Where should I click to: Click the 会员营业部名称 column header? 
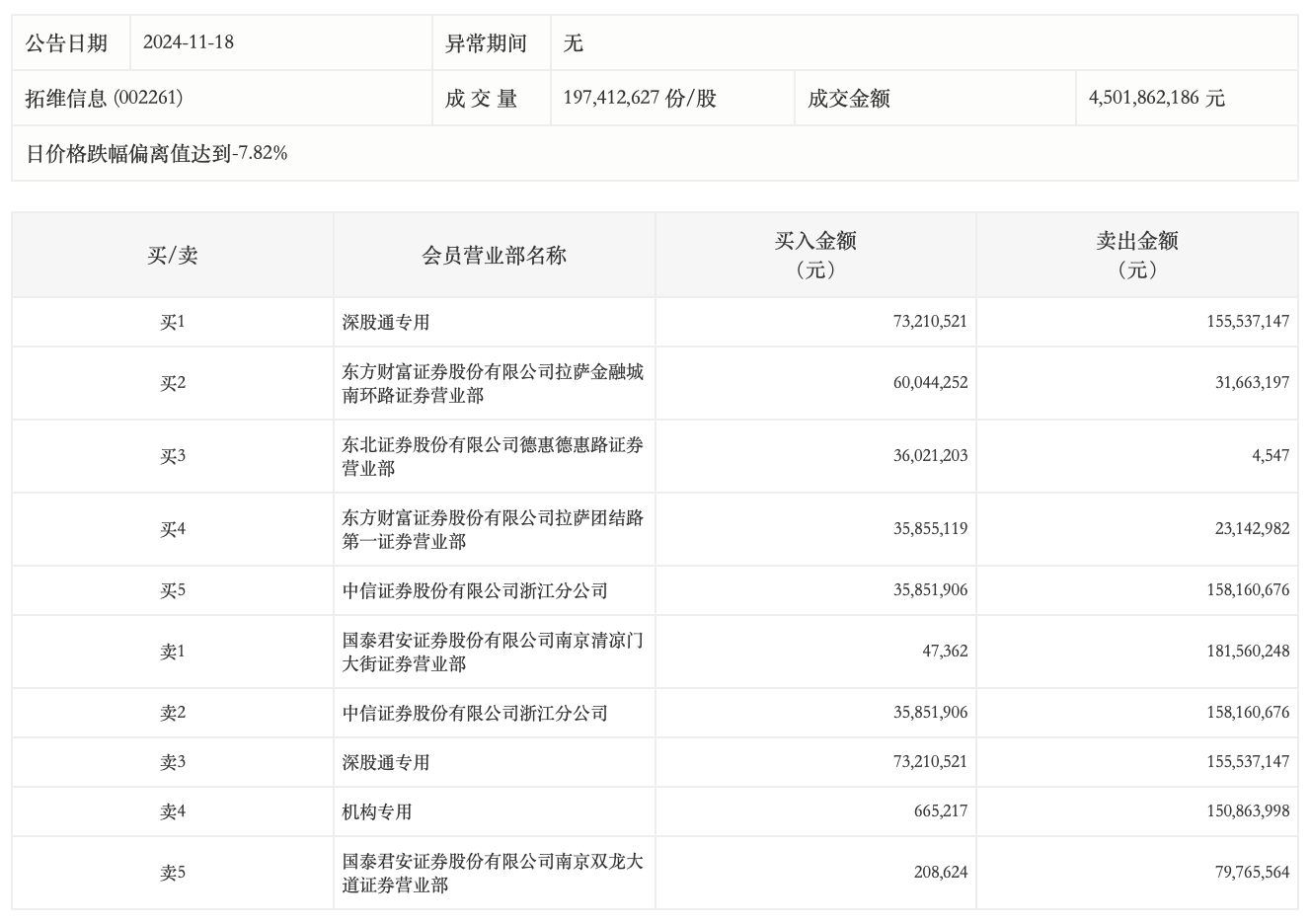tap(494, 256)
